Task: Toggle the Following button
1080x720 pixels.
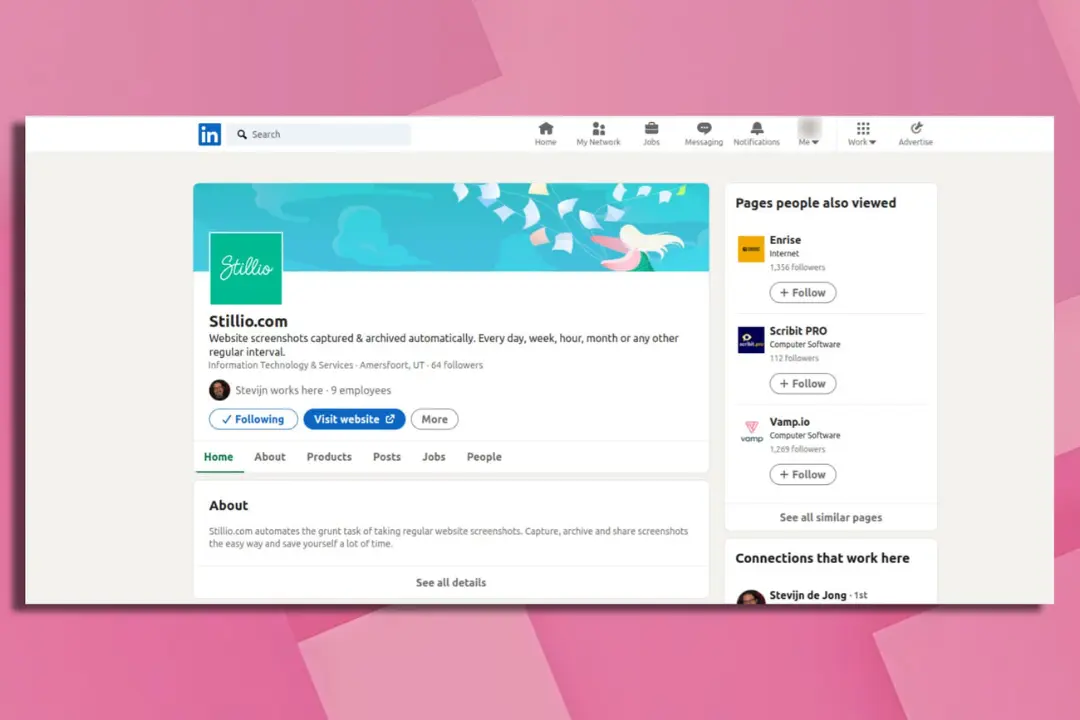Action: 253,419
